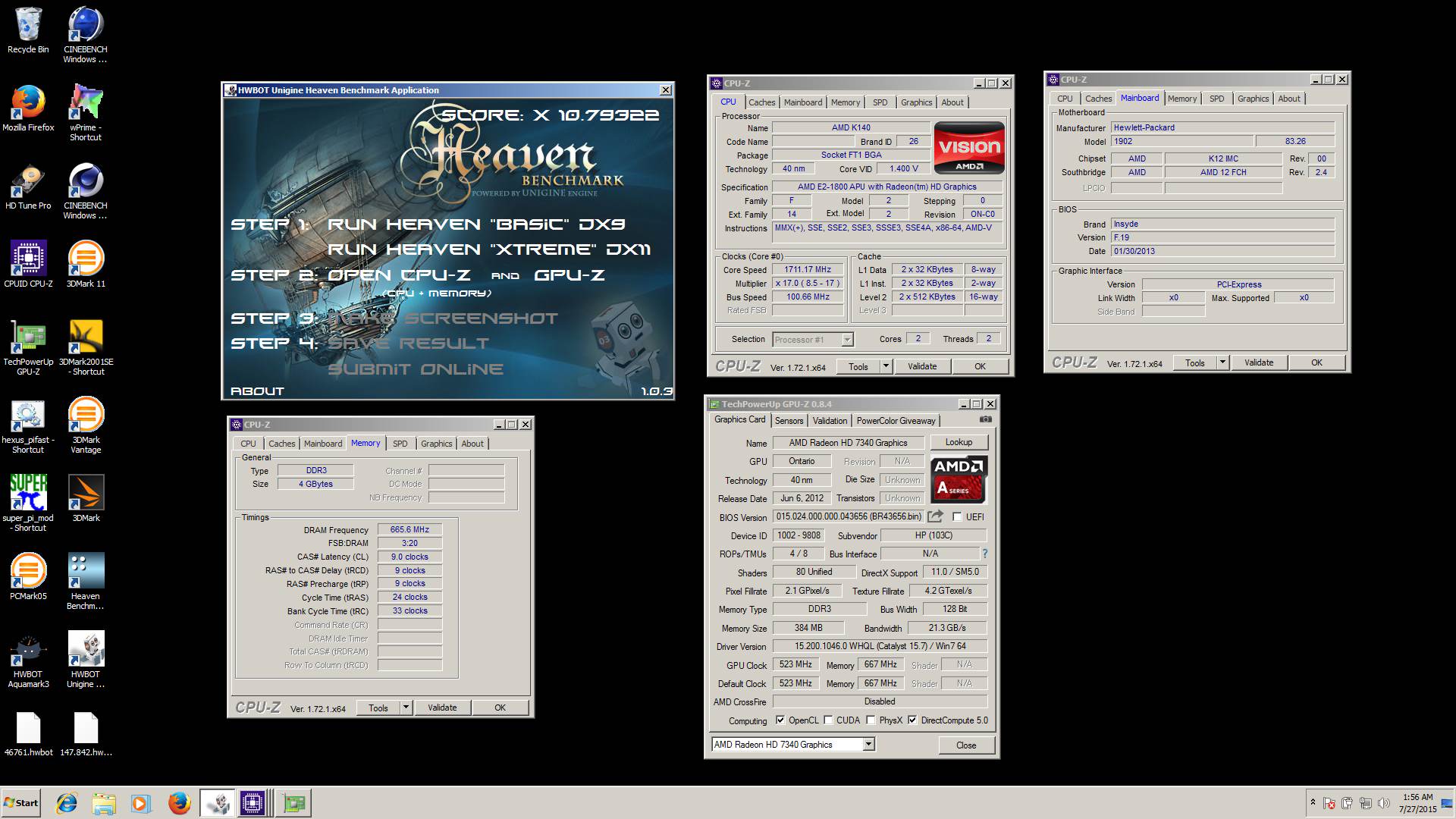Screen dimensions: 1456x819
Task: Toggle the DirectCompute 5.0 checkbox
Action: click(912, 720)
